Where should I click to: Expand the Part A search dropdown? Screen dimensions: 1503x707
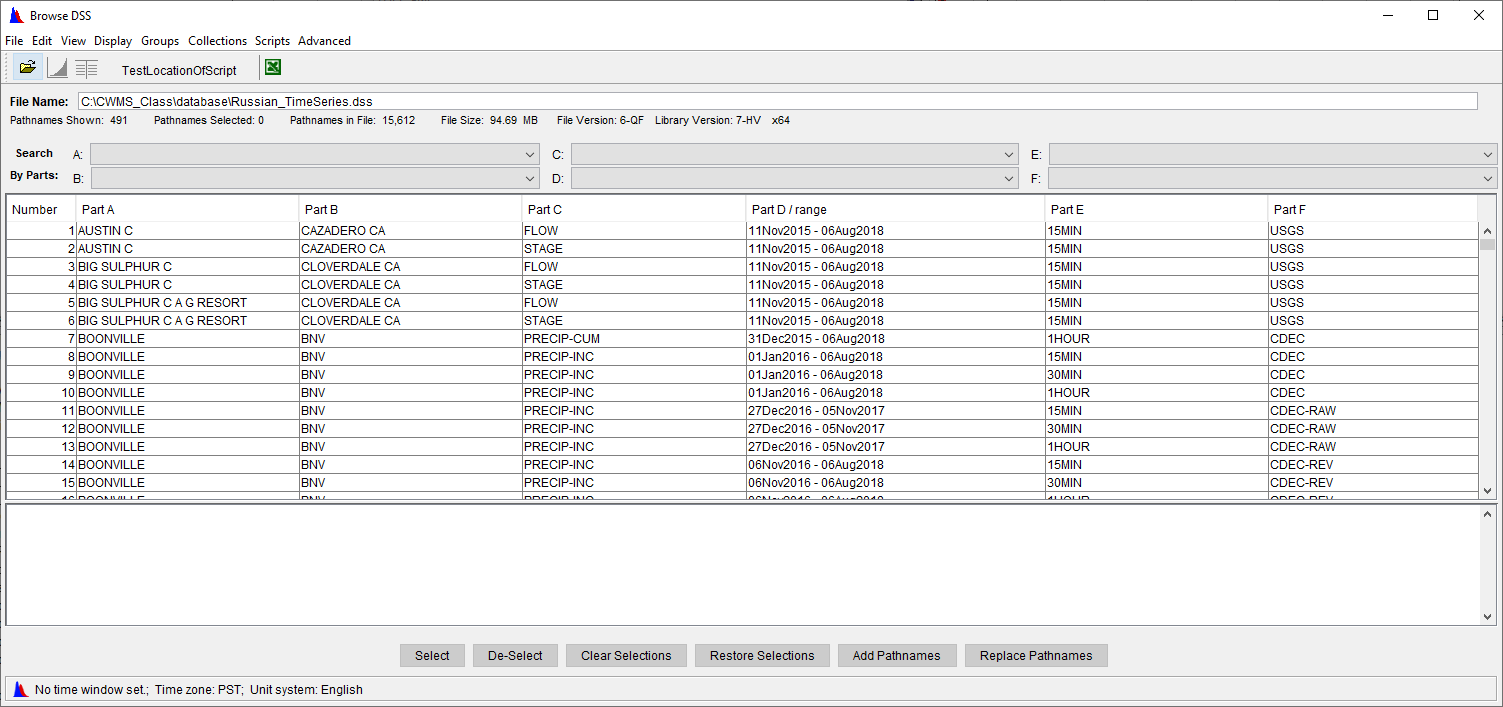tap(530, 155)
